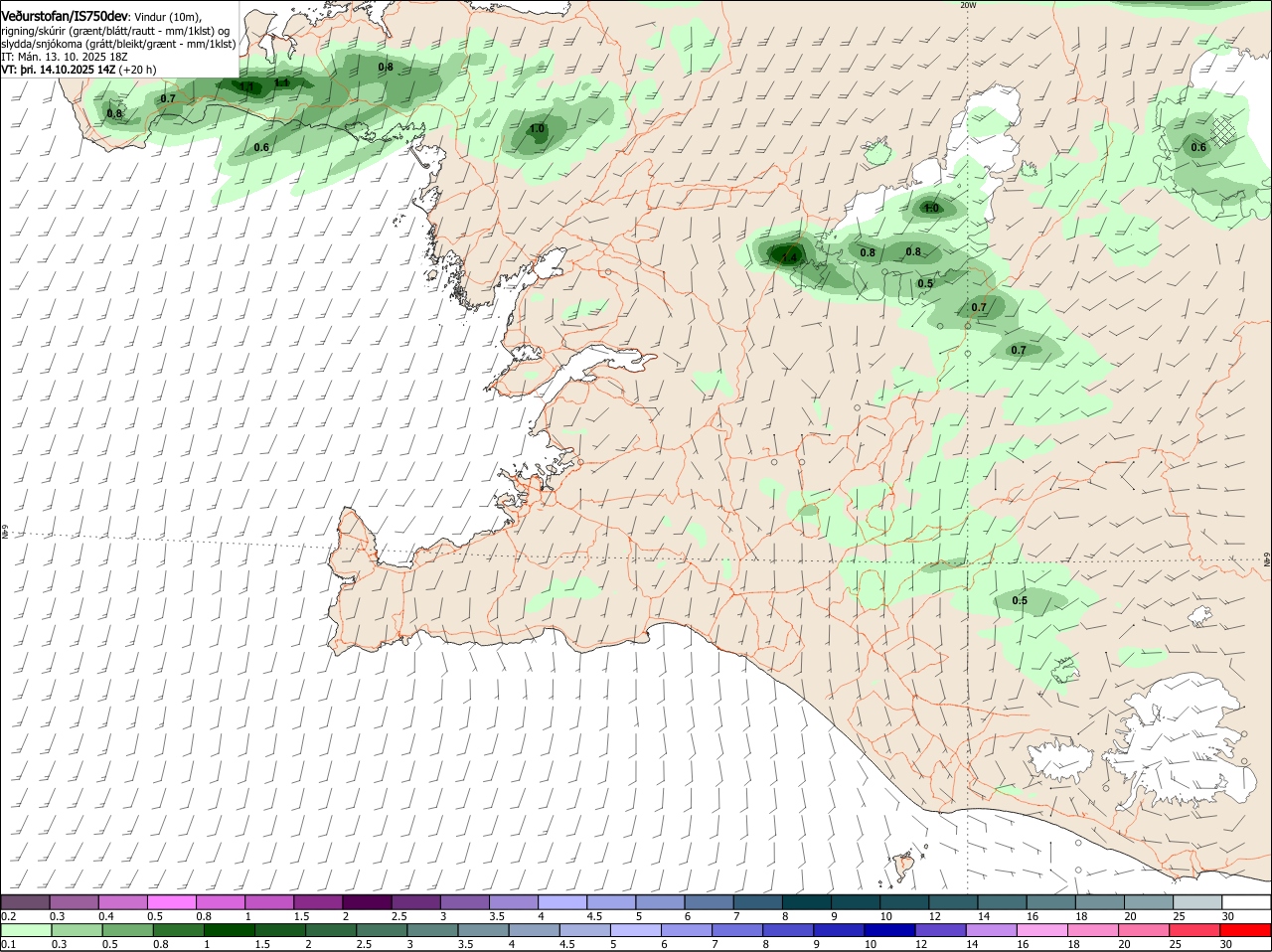The height and width of the screenshot is (952, 1272).
Task: Select the 20 swatch in lower legend row
Action: 1144,930
